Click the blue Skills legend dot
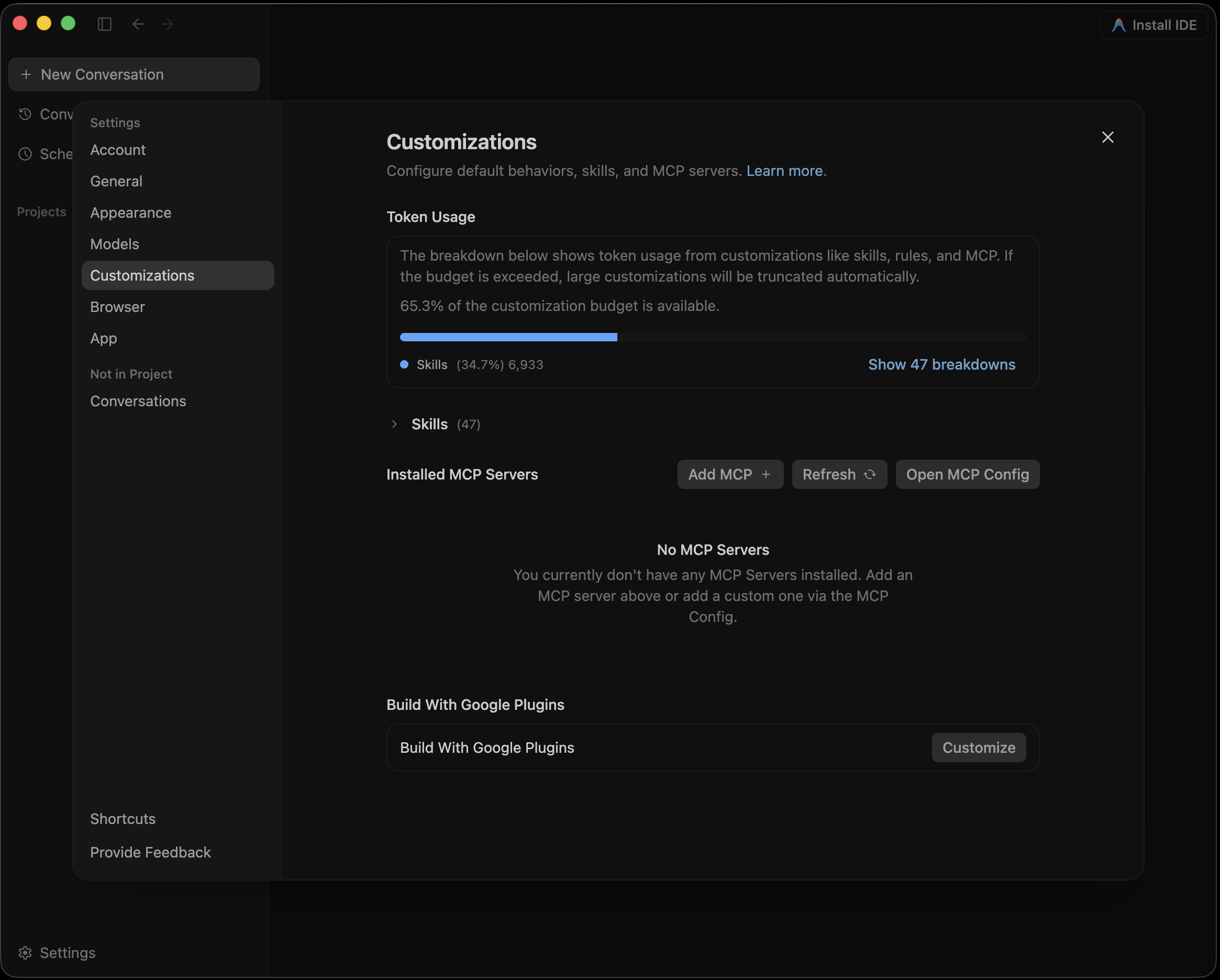This screenshot has width=1220, height=980. click(x=404, y=364)
